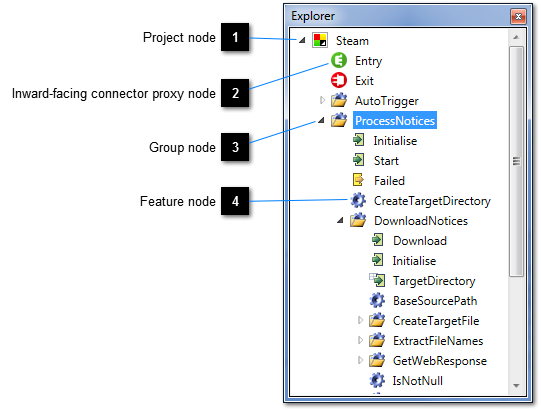Close the Explorer panel
This screenshot has width=541, height=411.
[x=518, y=16]
